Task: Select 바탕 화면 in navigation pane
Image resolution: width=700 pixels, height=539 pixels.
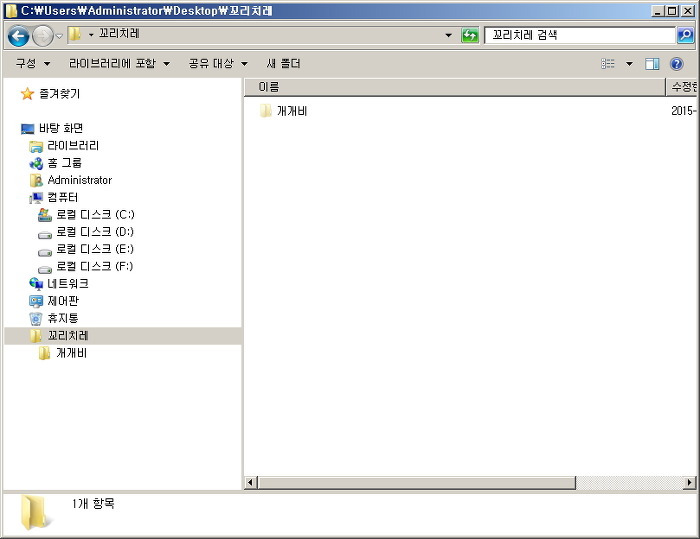Action: (61, 128)
